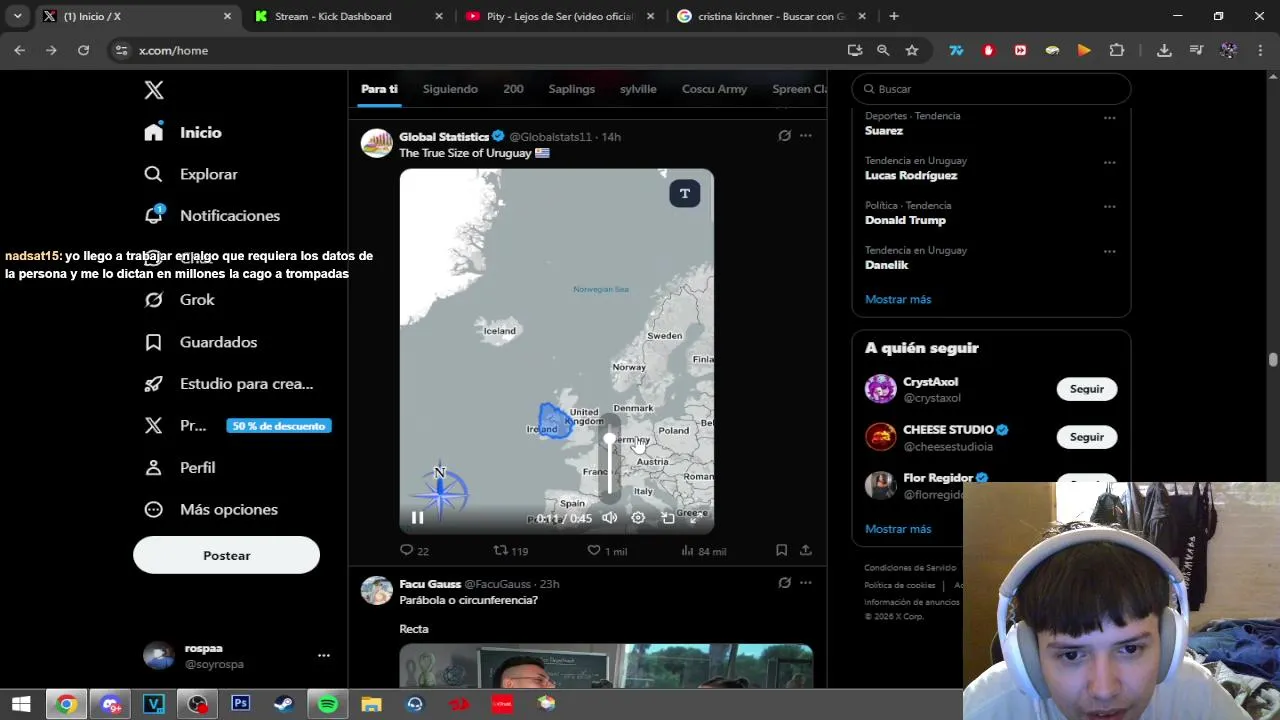Open options for the Danelik trend

1109,252
